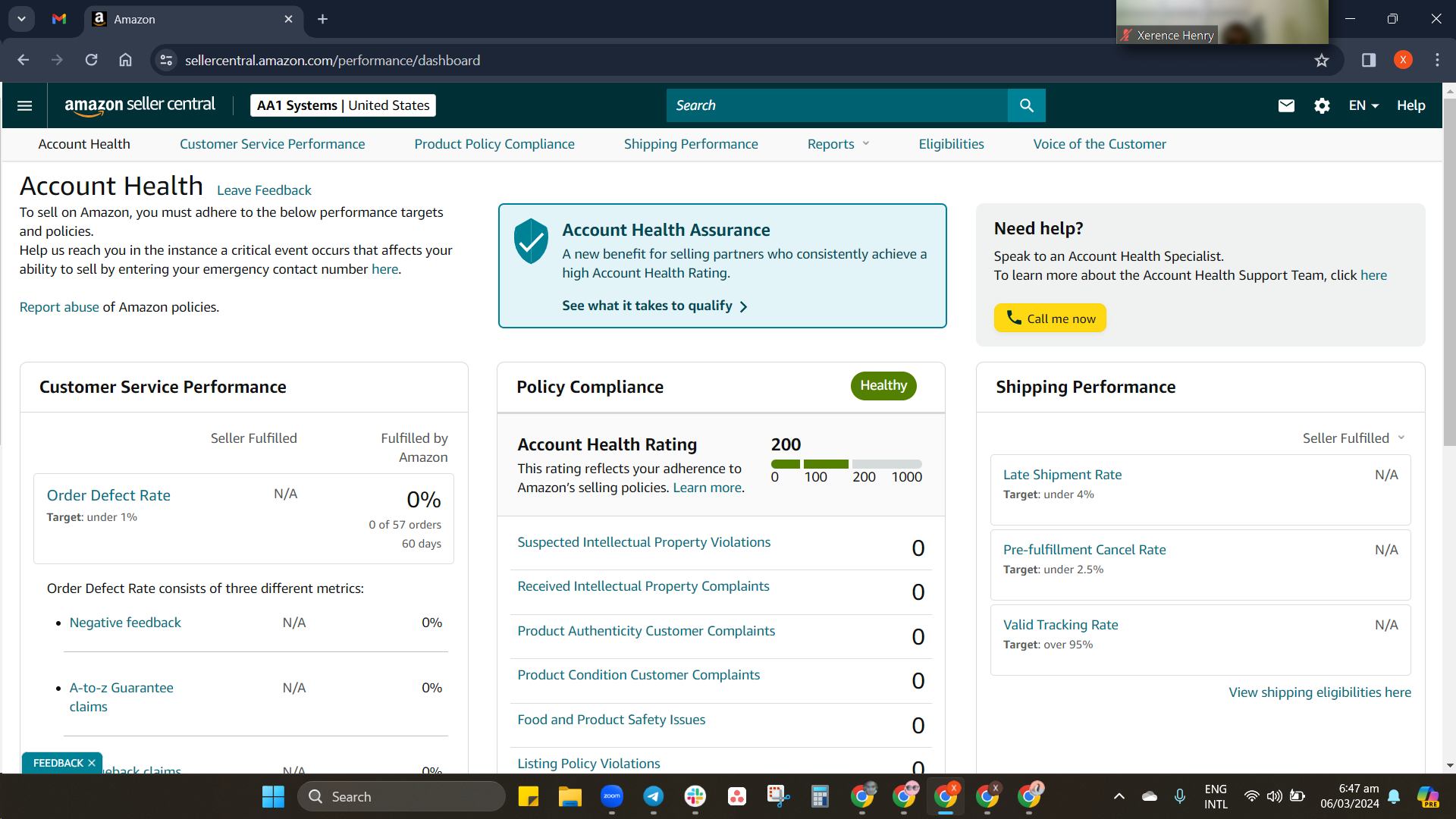Click the Help link in header
Screen dimensions: 1456x819
1411,105
